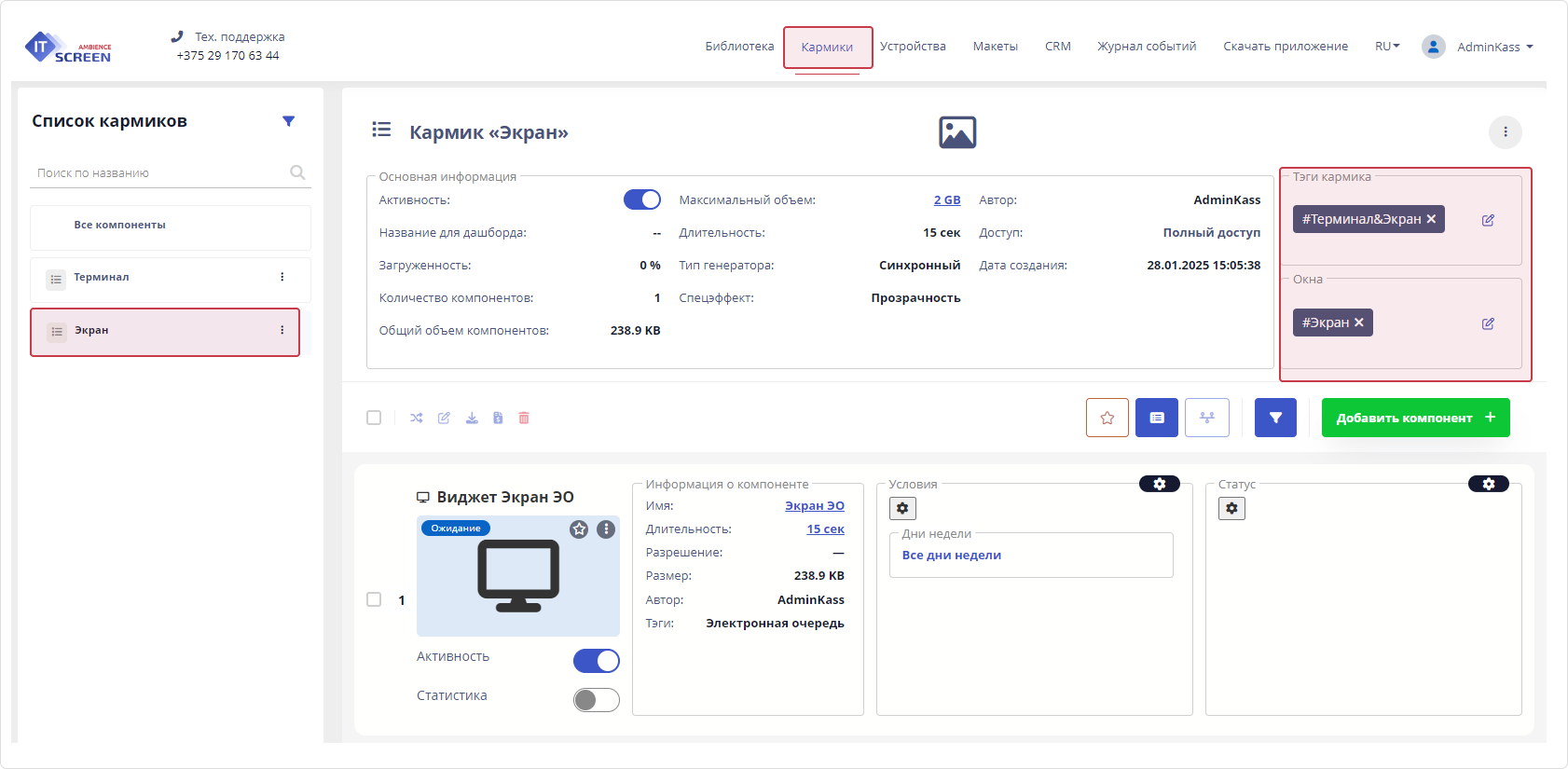Click the Виджет Экран ЭО title

click(505, 498)
